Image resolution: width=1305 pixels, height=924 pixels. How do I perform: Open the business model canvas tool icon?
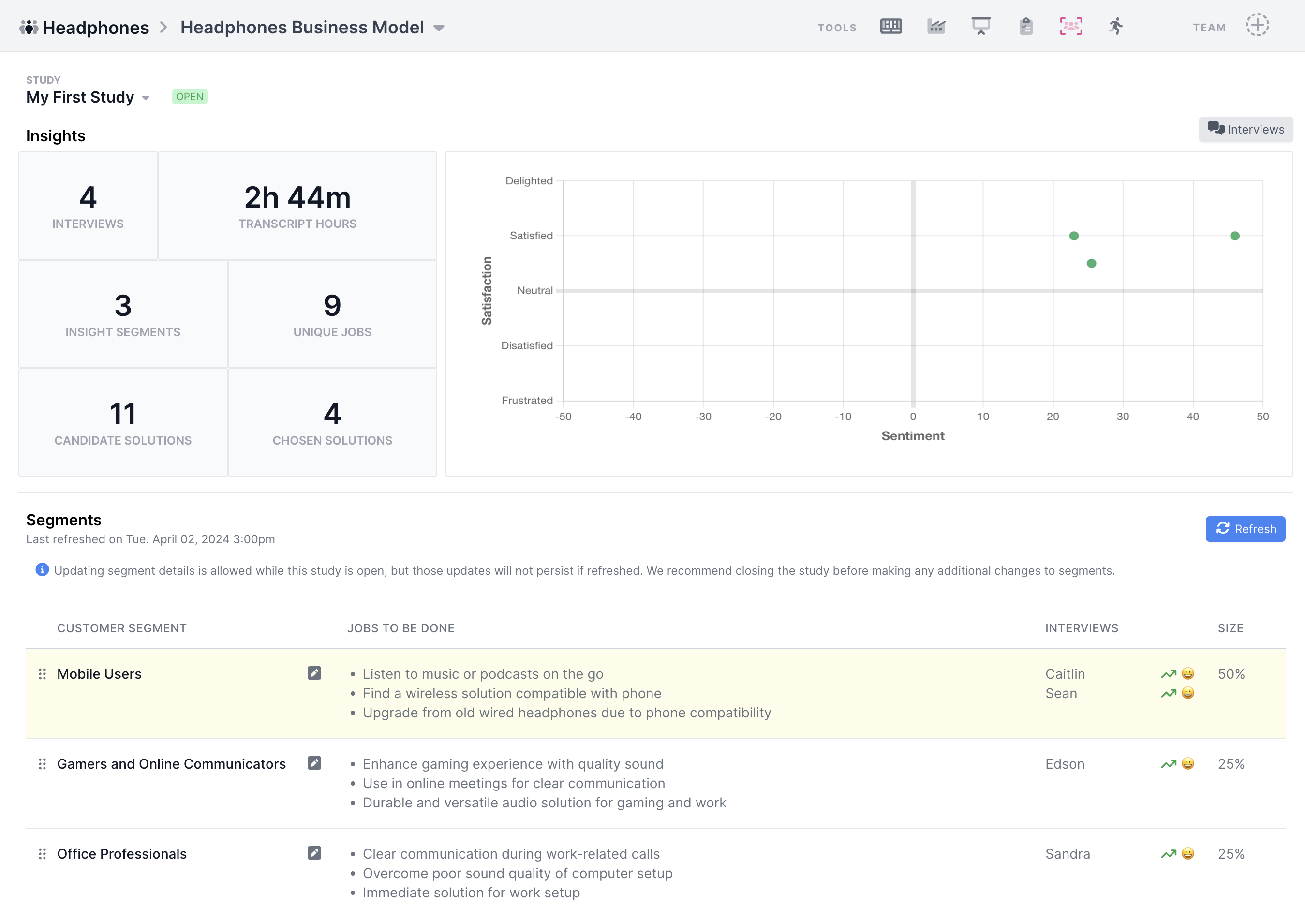[x=891, y=26]
